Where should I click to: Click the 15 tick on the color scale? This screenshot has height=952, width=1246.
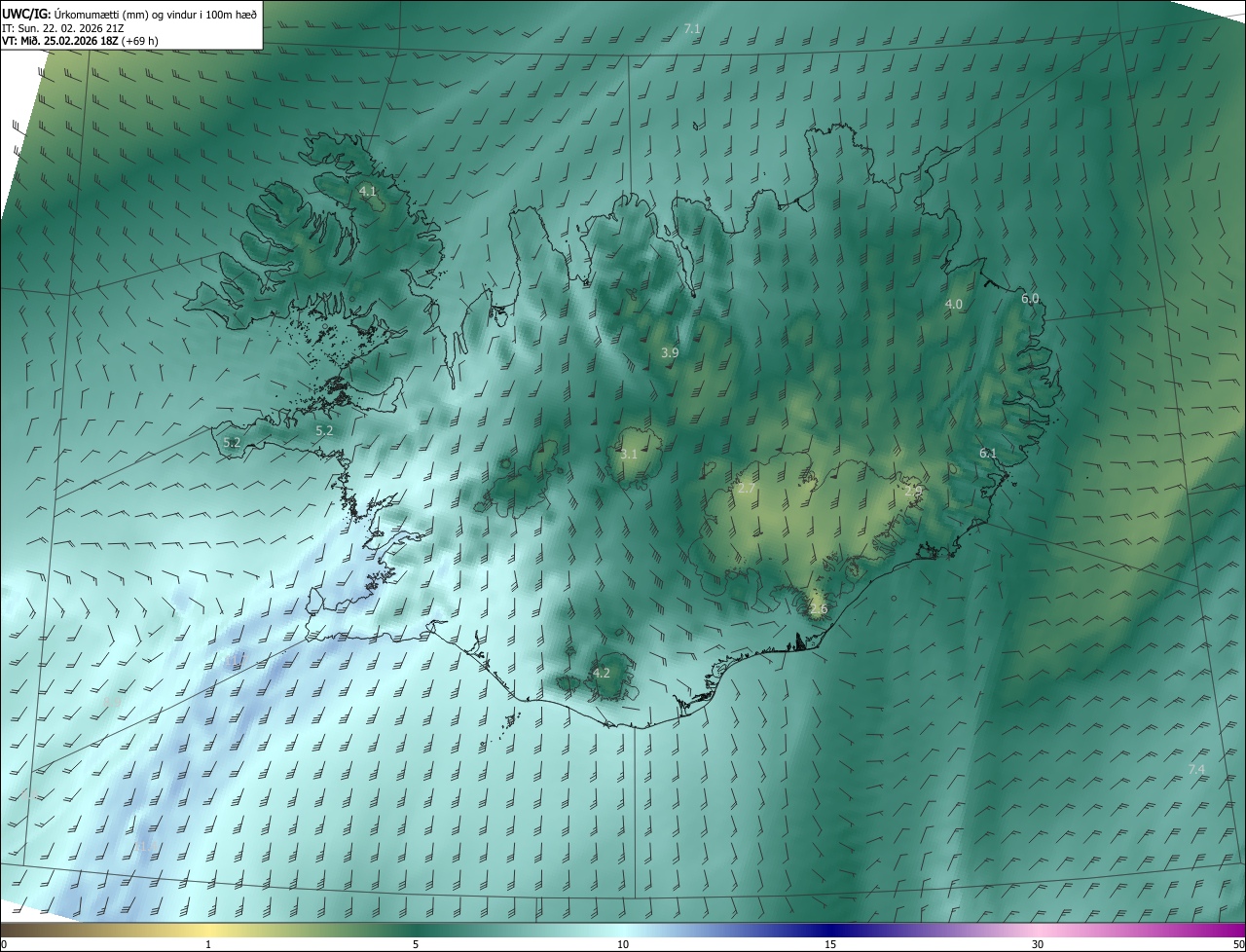[x=830, y=944]
